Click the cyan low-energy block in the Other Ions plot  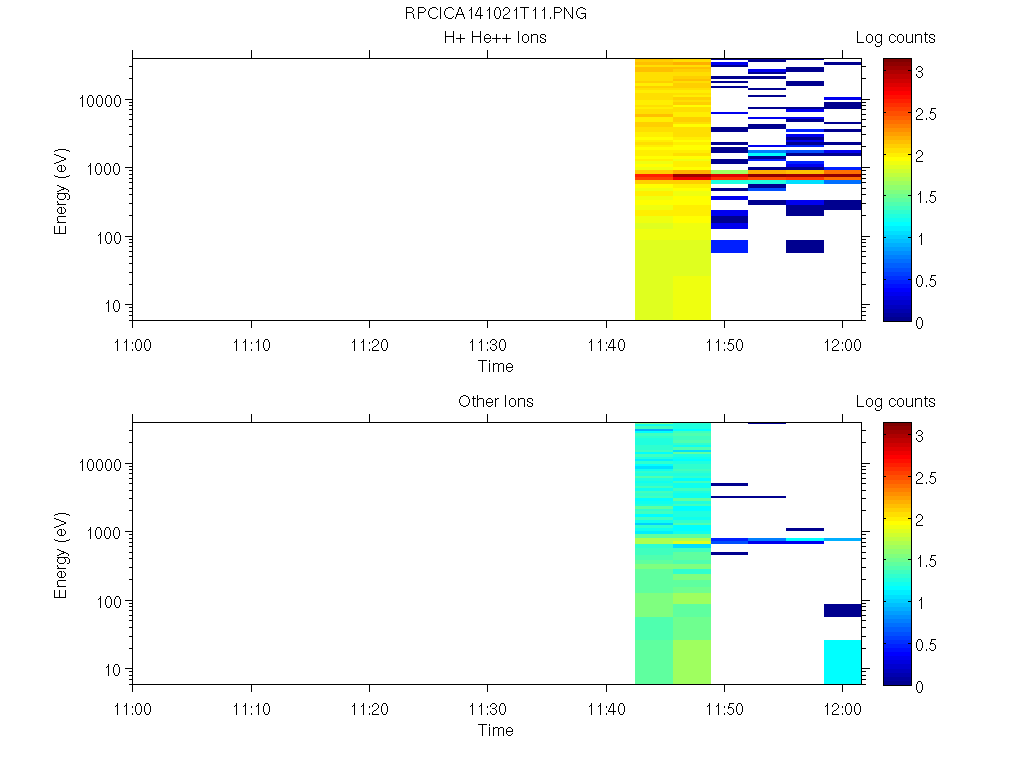click(x=842, y=662)
